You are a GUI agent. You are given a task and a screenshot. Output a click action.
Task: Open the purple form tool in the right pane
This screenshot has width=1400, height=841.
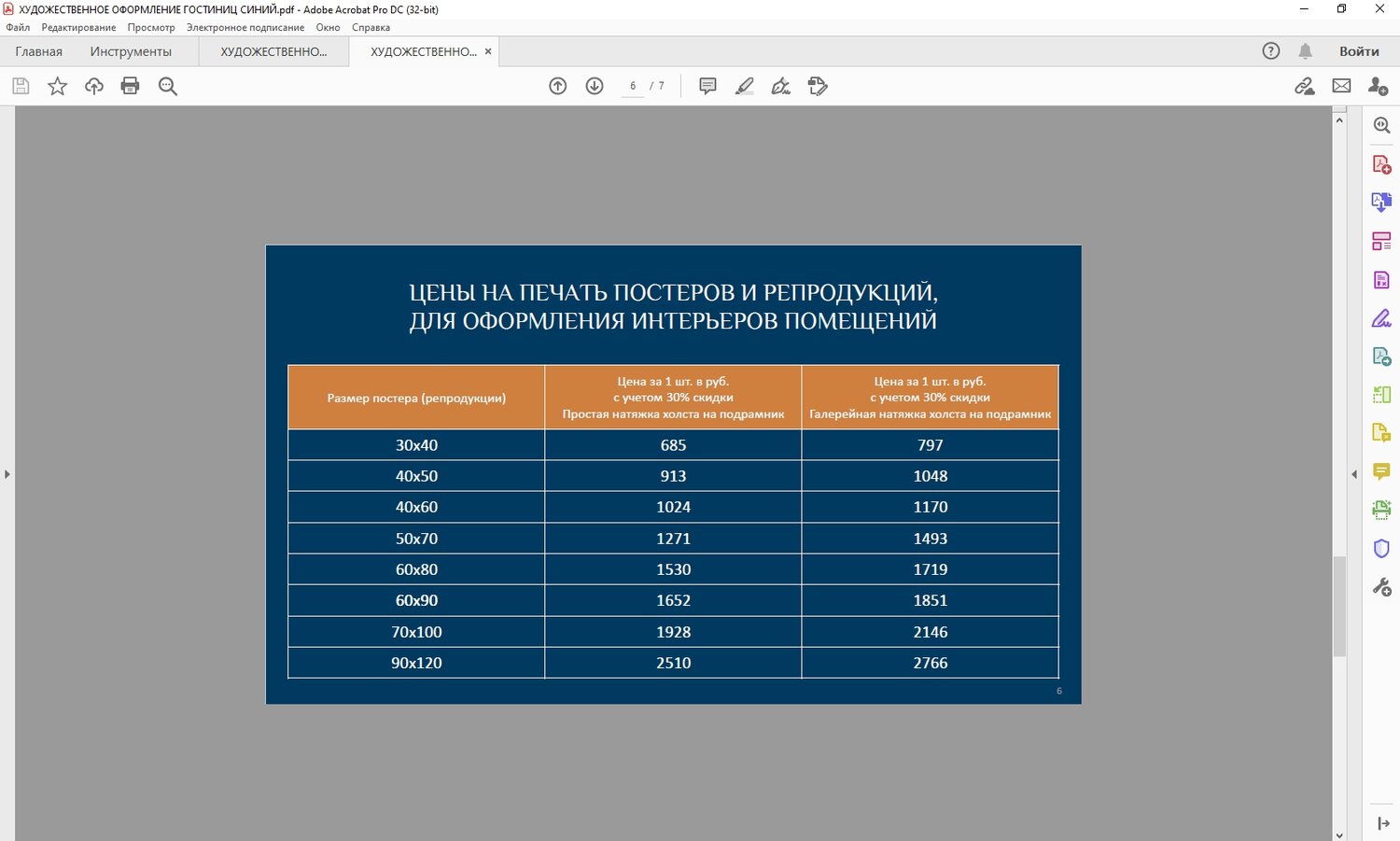click(1382, 280)
